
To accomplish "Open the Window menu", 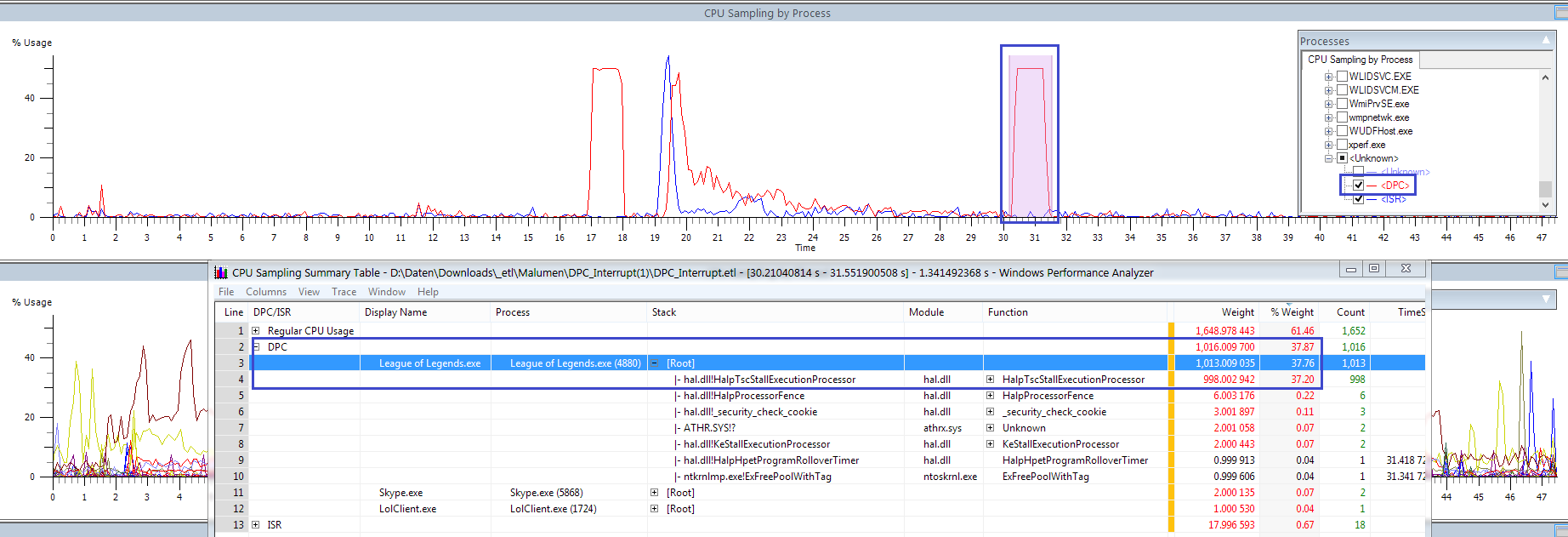I will click(x=387, y=291).
